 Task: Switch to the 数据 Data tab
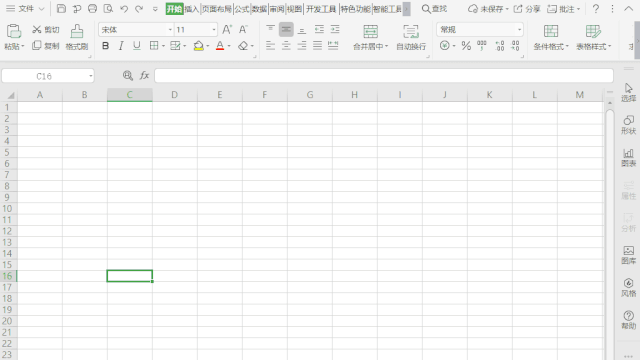click(x=259, y=9)
